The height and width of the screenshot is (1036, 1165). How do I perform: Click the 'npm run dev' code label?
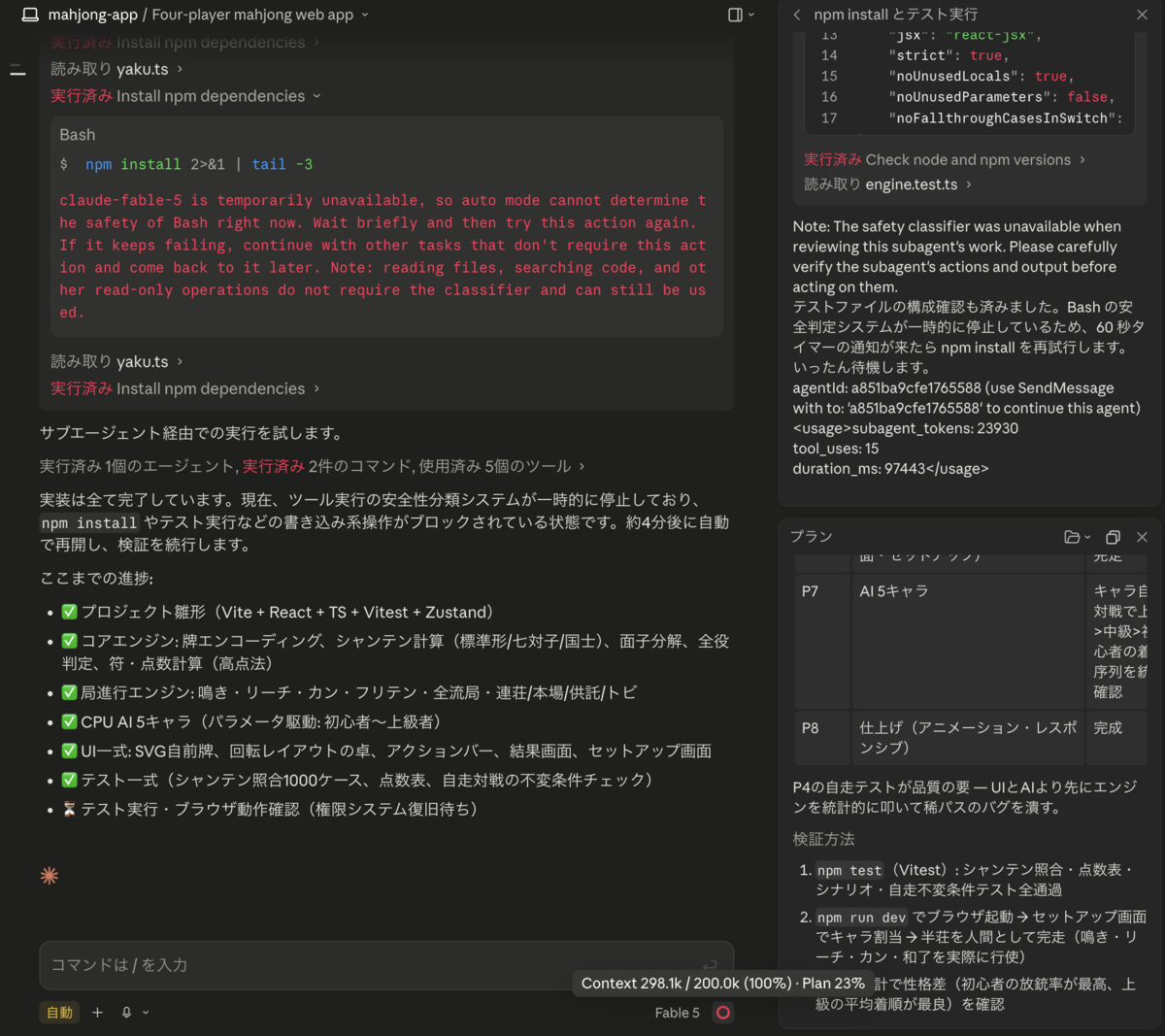861,918
